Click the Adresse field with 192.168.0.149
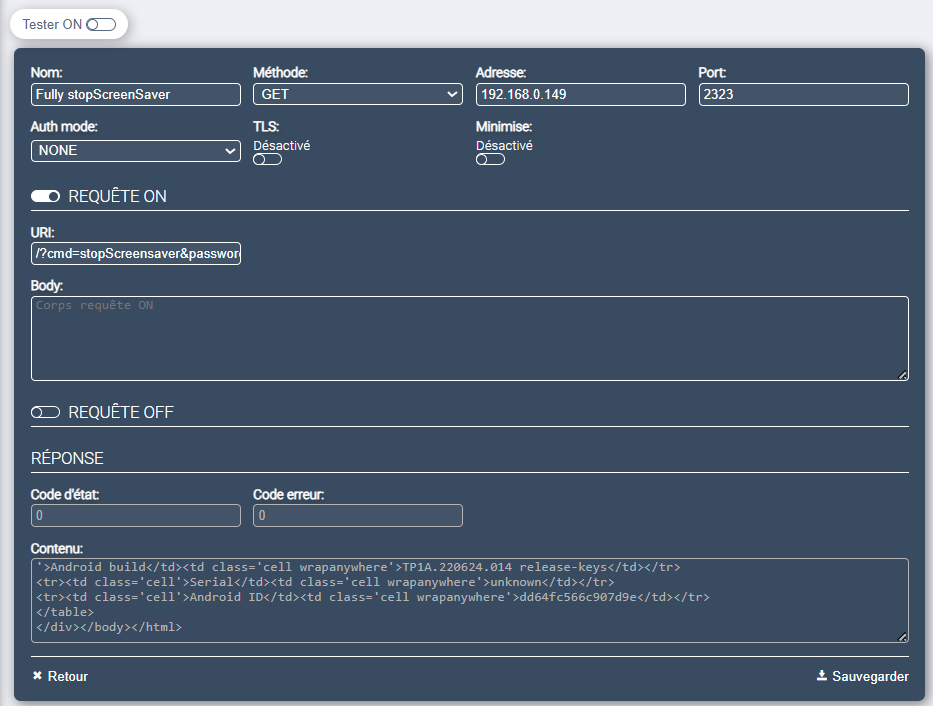The width and height of the screenshot is (933, 706). coord(580,95)
